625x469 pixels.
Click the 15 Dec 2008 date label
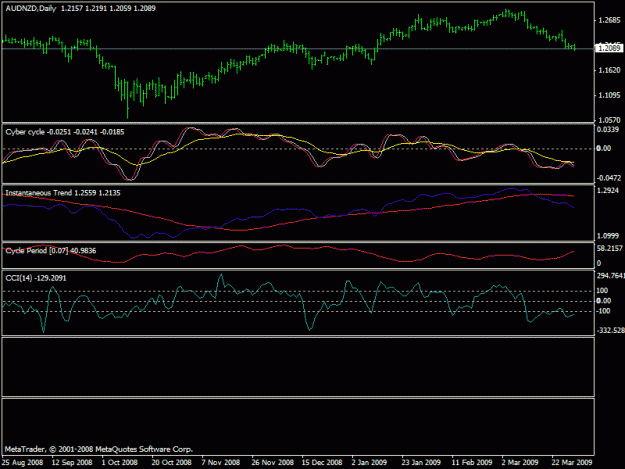click(322, 462)
